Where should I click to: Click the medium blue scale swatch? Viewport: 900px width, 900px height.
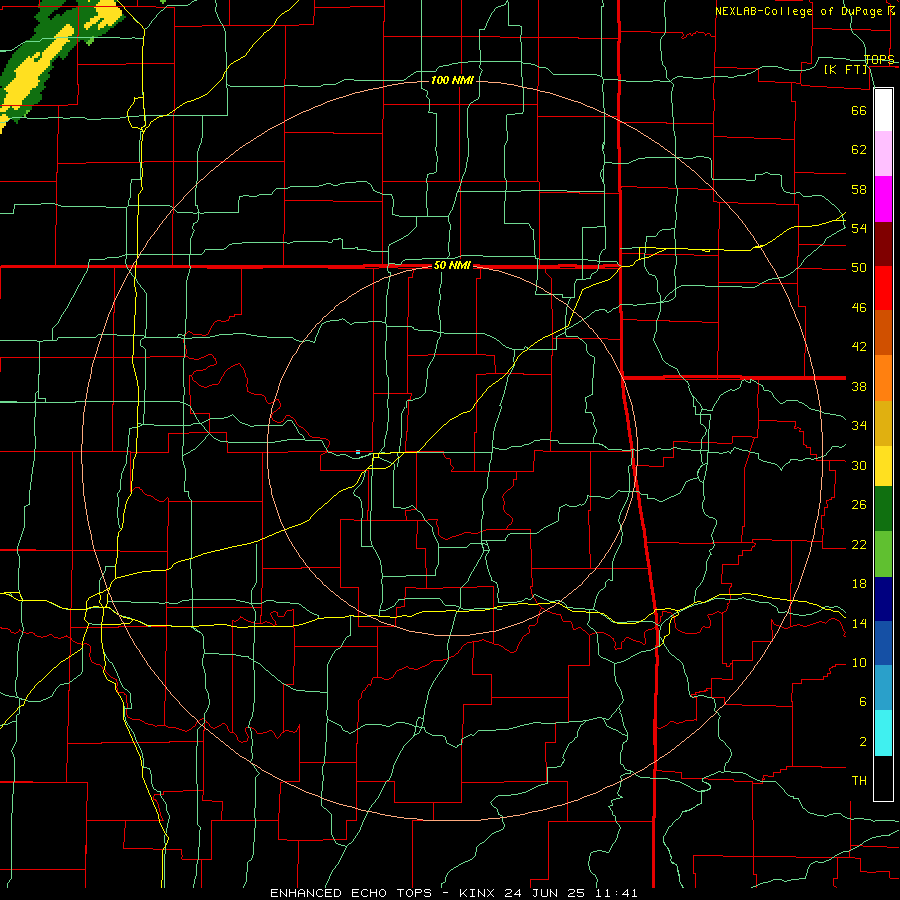tap(883, 643)
